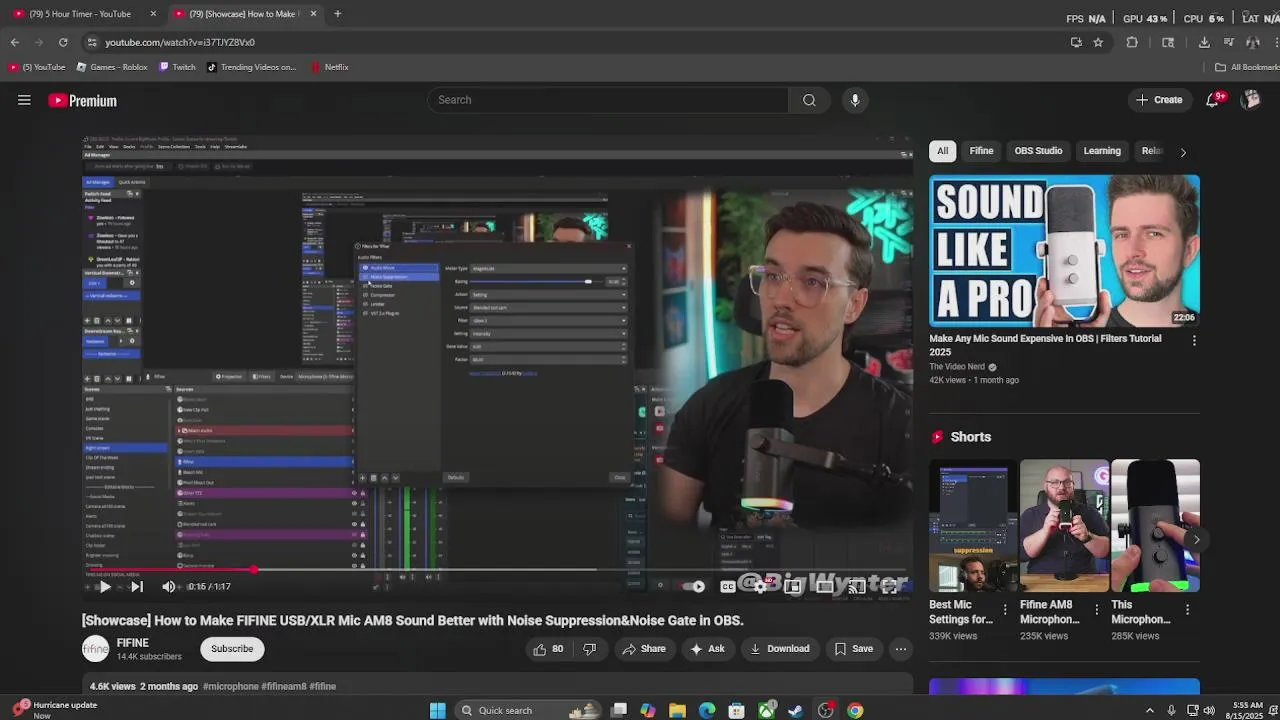1280x720 pixels.
Task: Dislike the video
Action: click(590, 649)
